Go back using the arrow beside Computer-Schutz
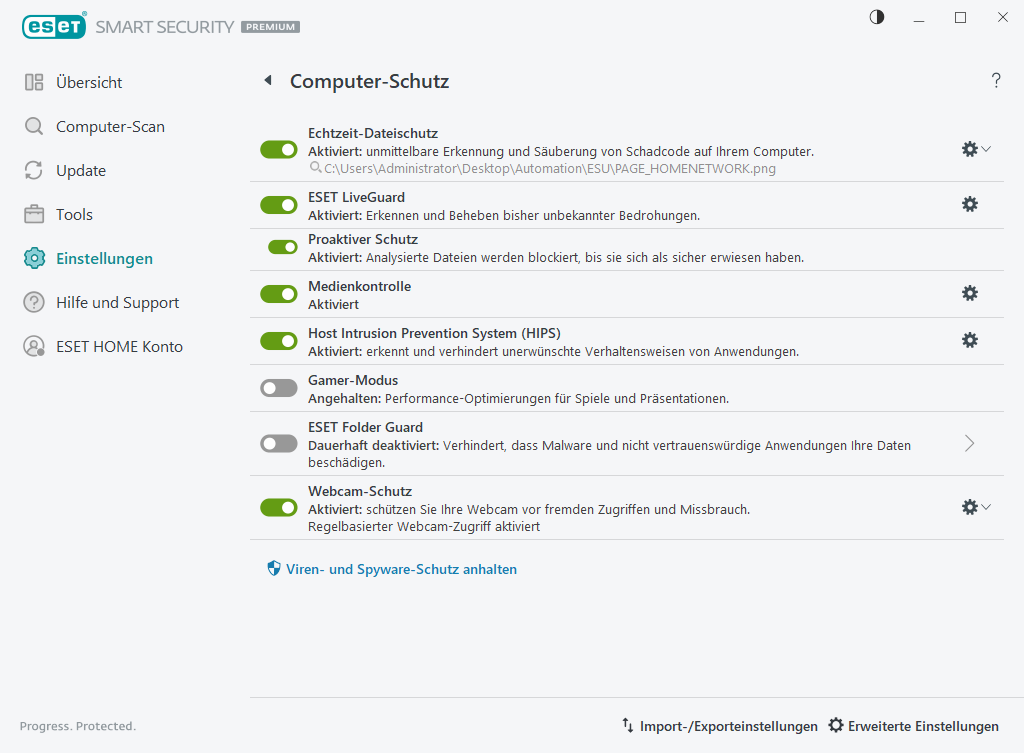This screenshot has width=1024, height=753. click(267, 81)
